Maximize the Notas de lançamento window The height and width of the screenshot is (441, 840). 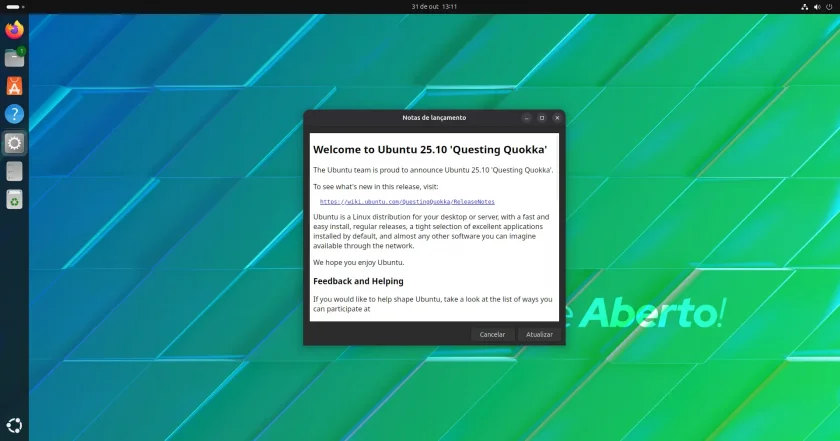[542, 118]
